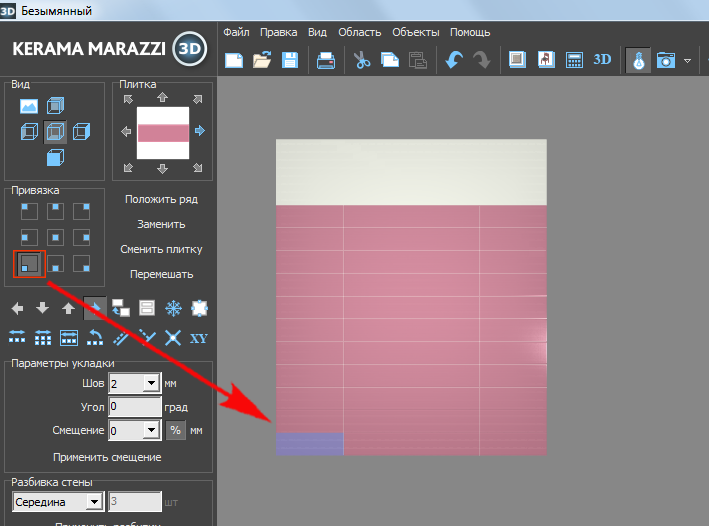
Task: Click the Save file toolbar icon
Action: [x=290, y=60]
